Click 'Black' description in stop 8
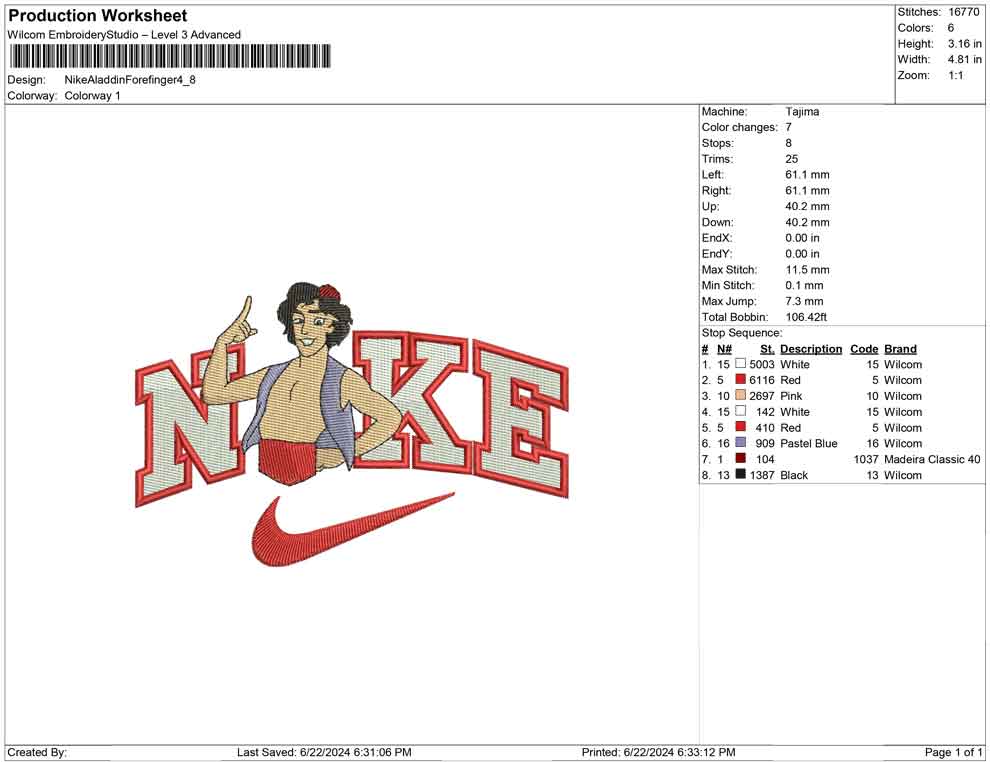The height and width of the screenshot is (762, 990). (x=794, y=475)
